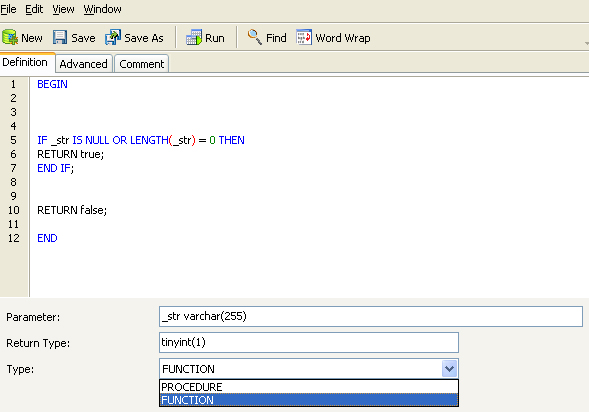Click the New label in toolbar
Image resolution: width=589 pixels, height=412 pixels.
(32, 38)
